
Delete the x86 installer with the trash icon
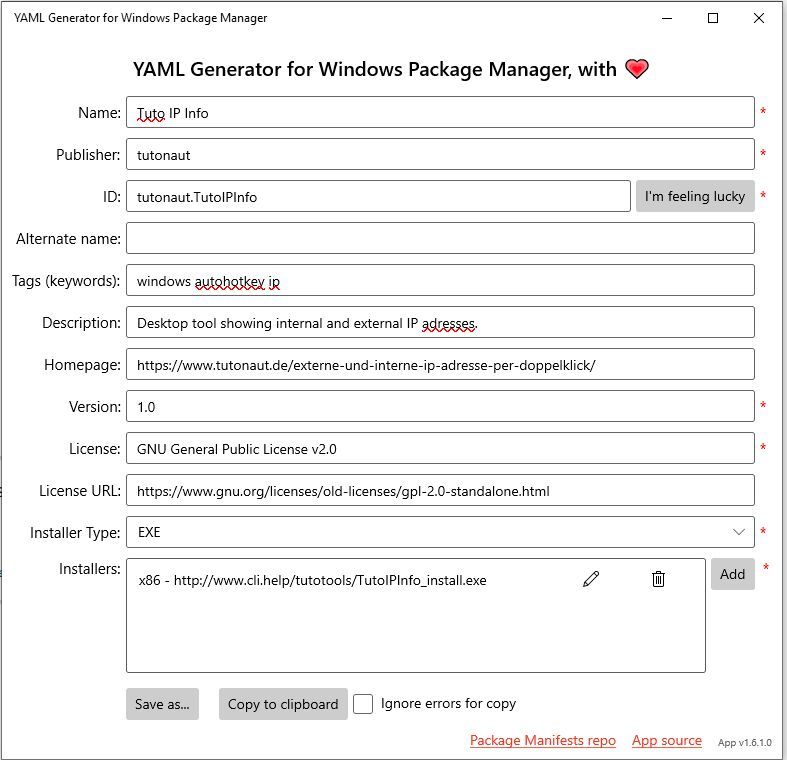[658, 579]
